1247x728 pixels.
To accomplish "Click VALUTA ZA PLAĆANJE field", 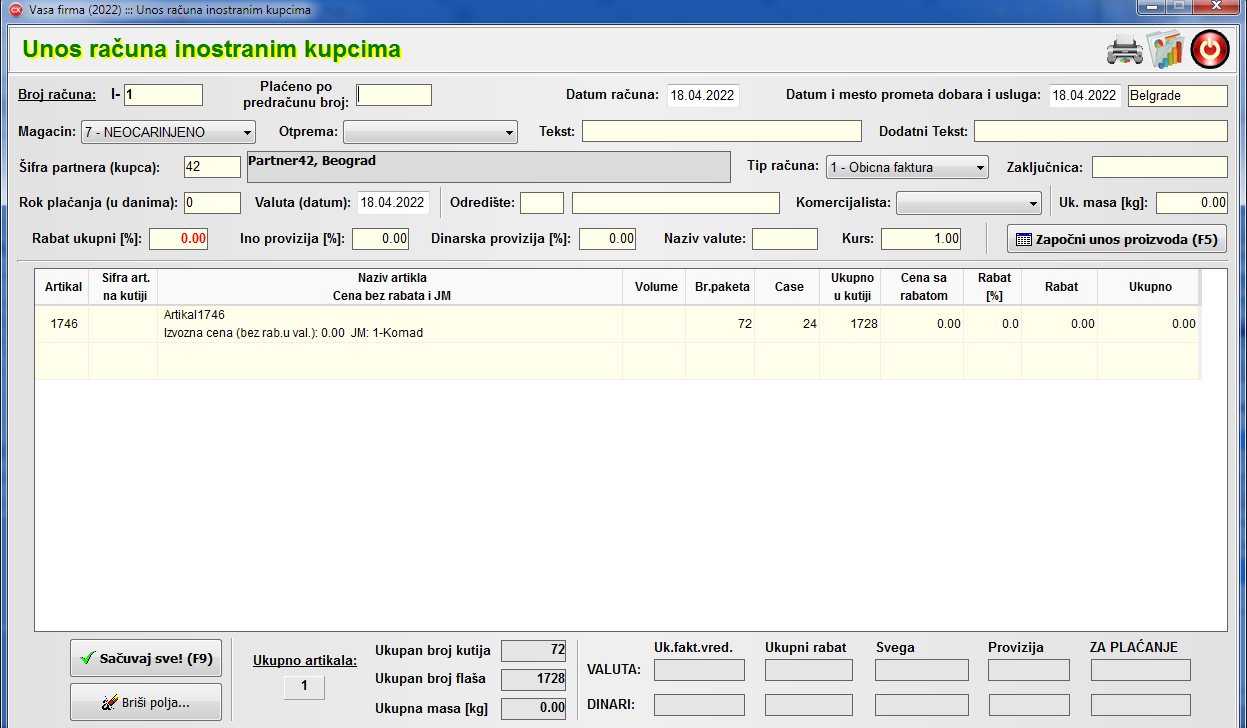I will (x=1141, y=670).
